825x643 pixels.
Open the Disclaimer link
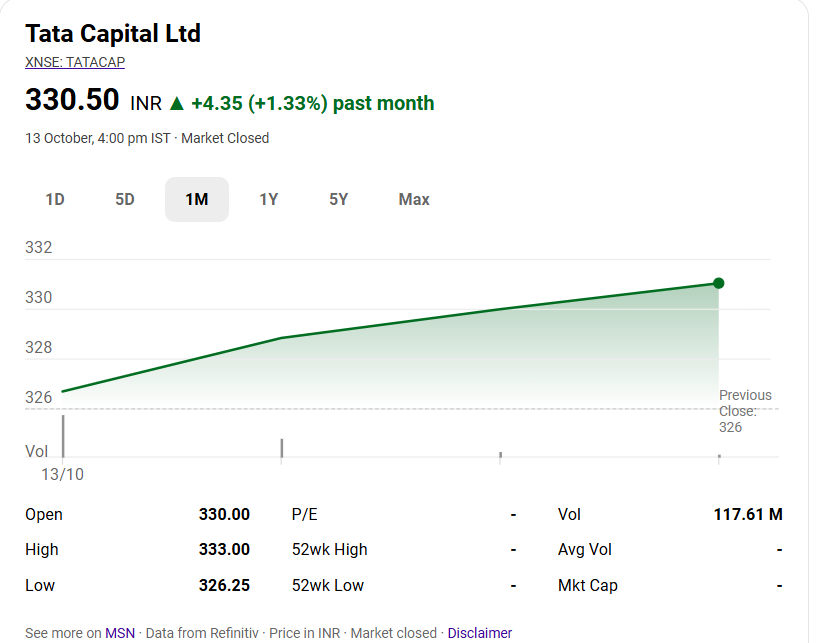[x=480, y=633]
